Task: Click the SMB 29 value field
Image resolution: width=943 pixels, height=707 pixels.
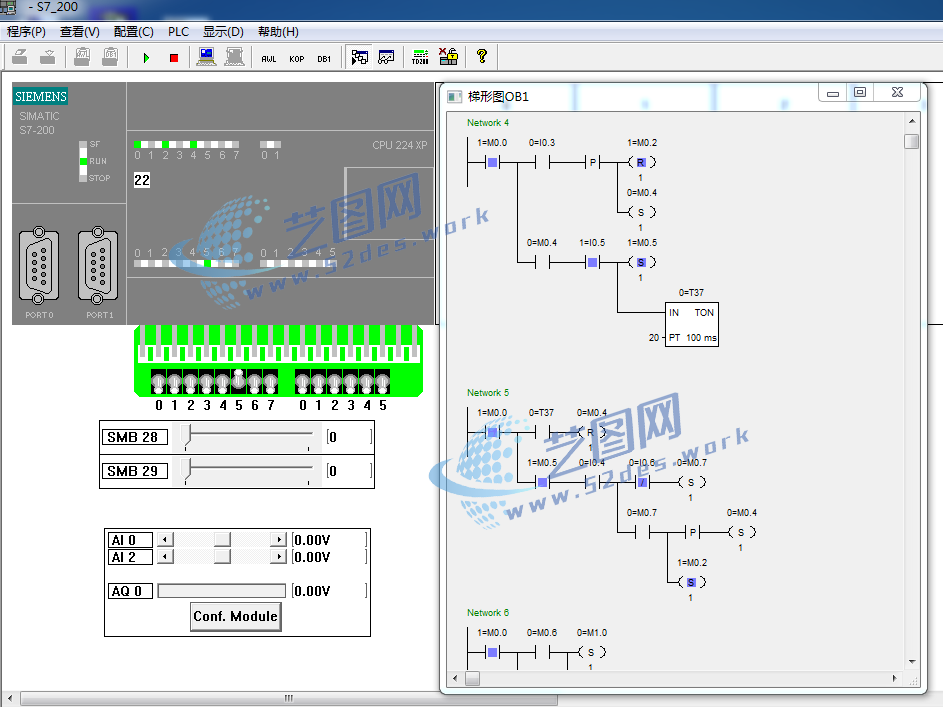Action: (349, 471)
